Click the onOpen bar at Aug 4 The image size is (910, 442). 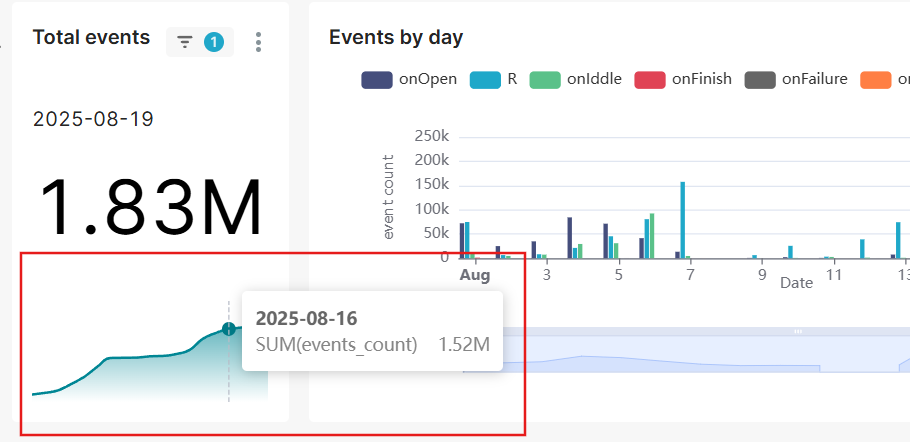pos(569,238)
